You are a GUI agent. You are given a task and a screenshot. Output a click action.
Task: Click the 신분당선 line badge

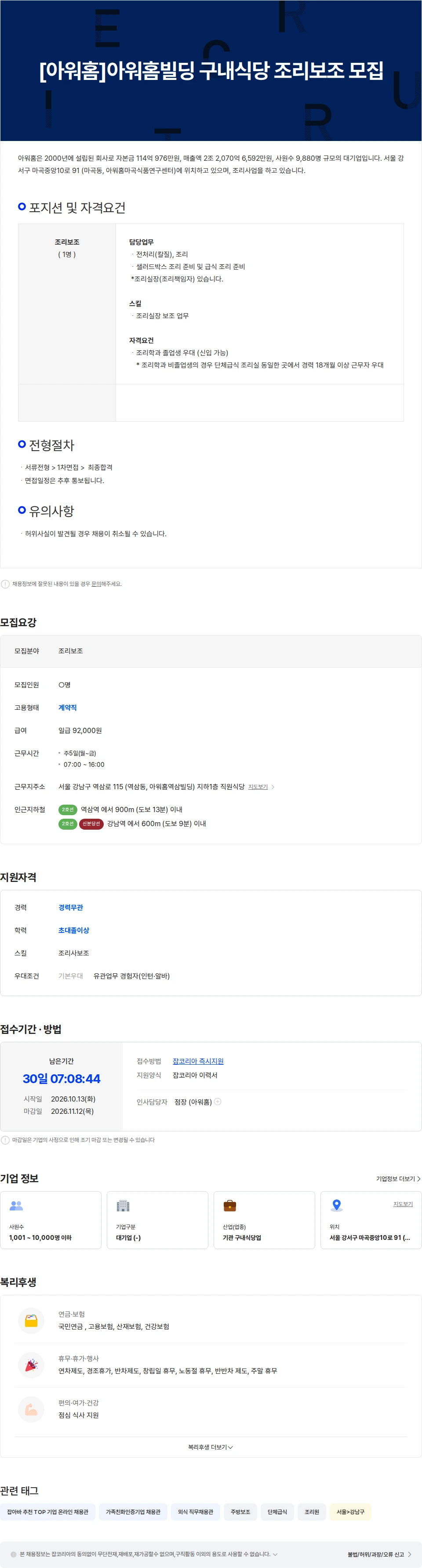[91, 824]
